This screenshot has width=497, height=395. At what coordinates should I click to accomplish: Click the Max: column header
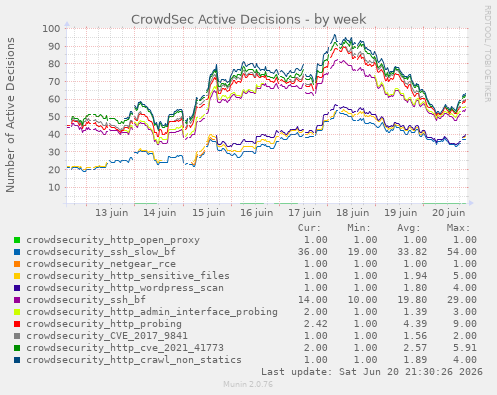(x=458, y=228)
